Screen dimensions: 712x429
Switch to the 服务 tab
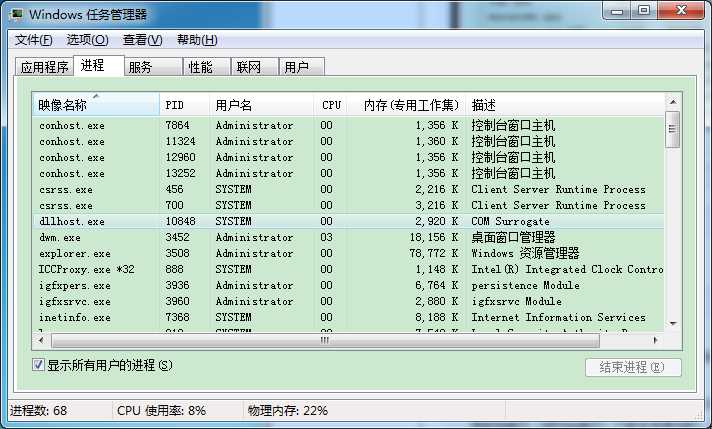pos(153,67)
